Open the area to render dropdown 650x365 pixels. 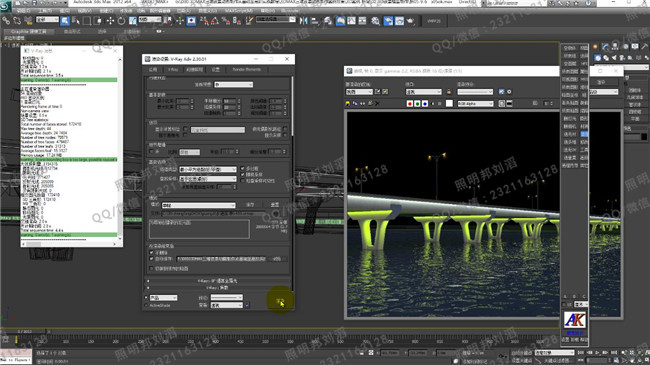pyautogui.click(x=359, y=92)
